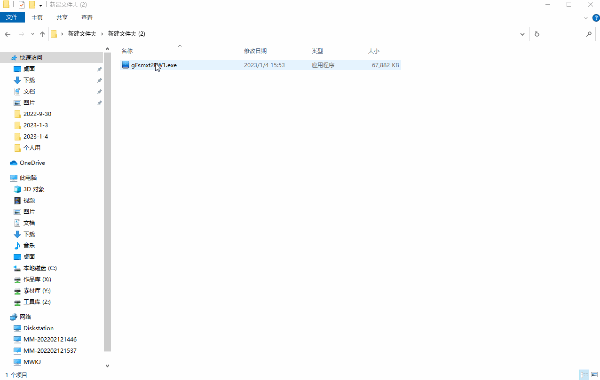Open recent locations dropdown arrow
This screenshot has height=380, width=600.
[x=33, y=34]
